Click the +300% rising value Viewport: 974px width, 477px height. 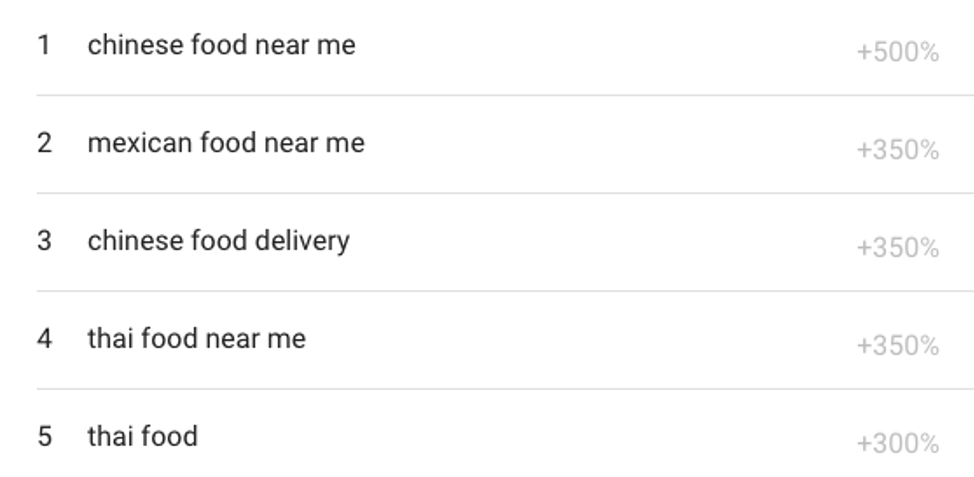click(898, 443)
